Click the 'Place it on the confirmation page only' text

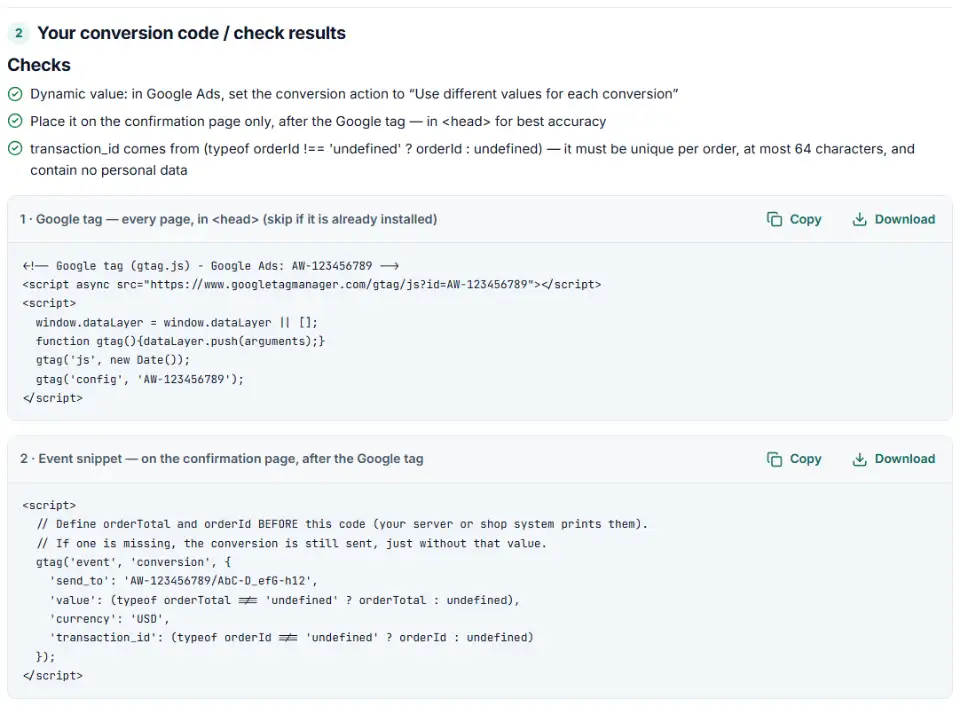[318, 121]
